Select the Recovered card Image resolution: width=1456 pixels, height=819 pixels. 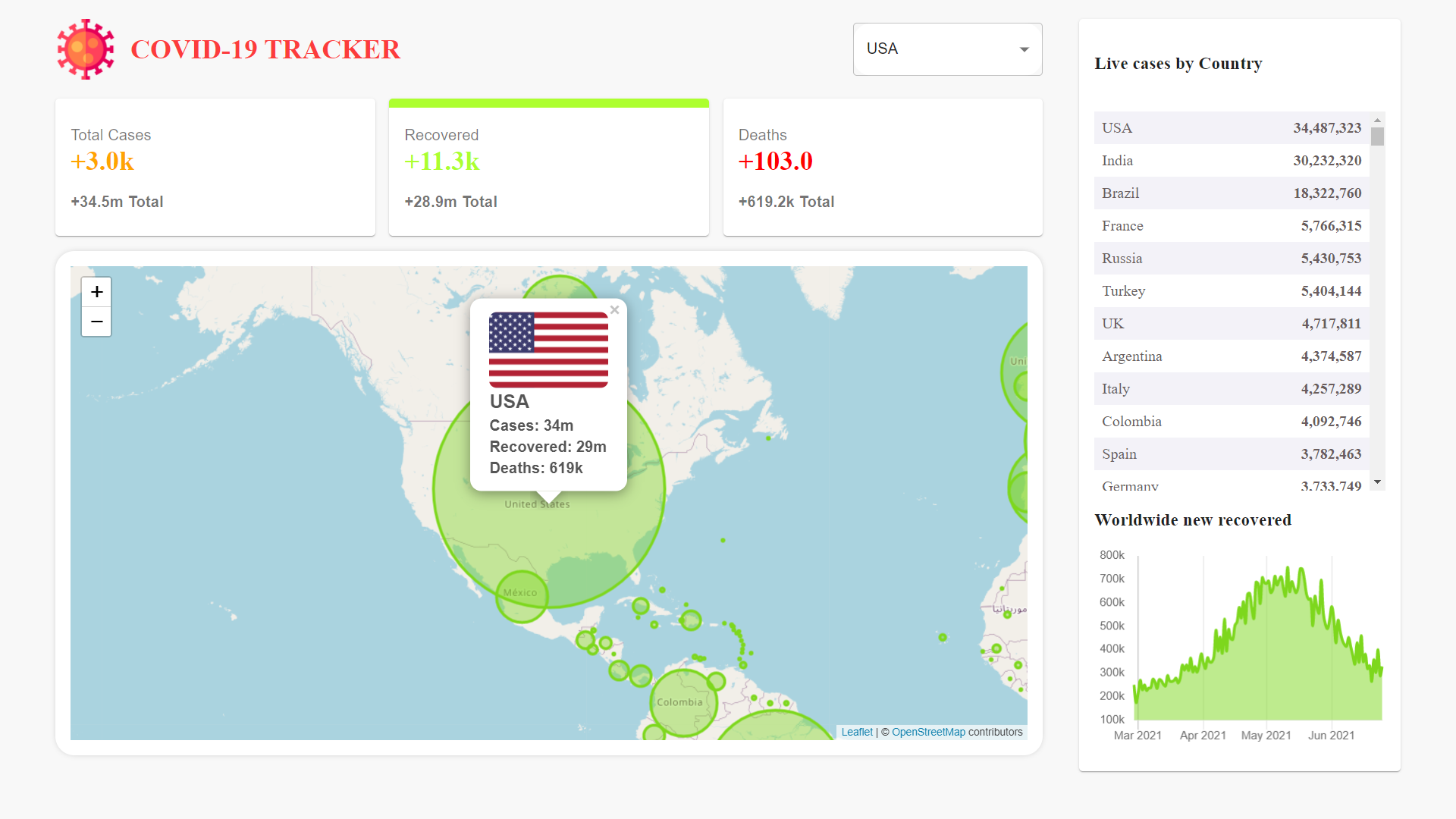coord(548,168)
